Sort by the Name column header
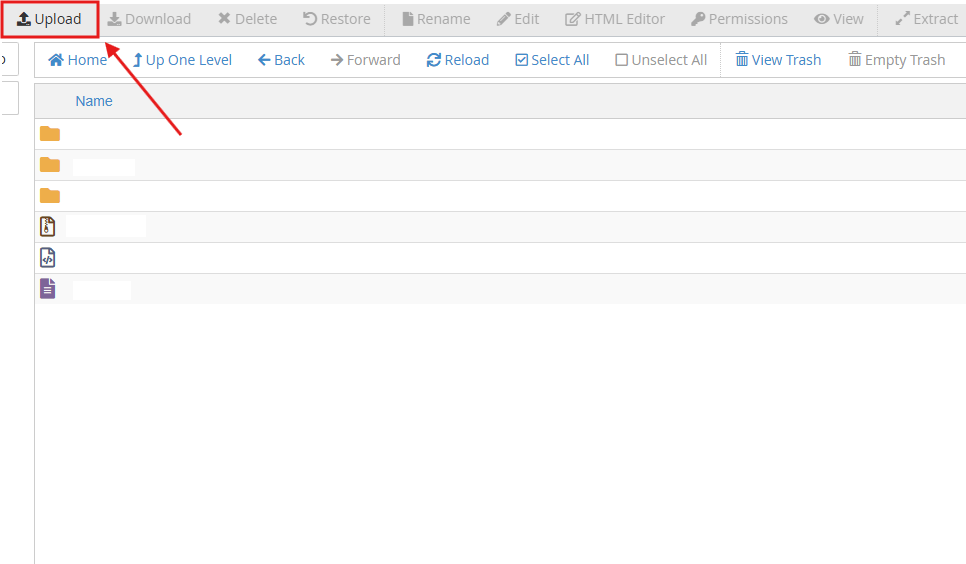The image size is (966, 564). 94,101
